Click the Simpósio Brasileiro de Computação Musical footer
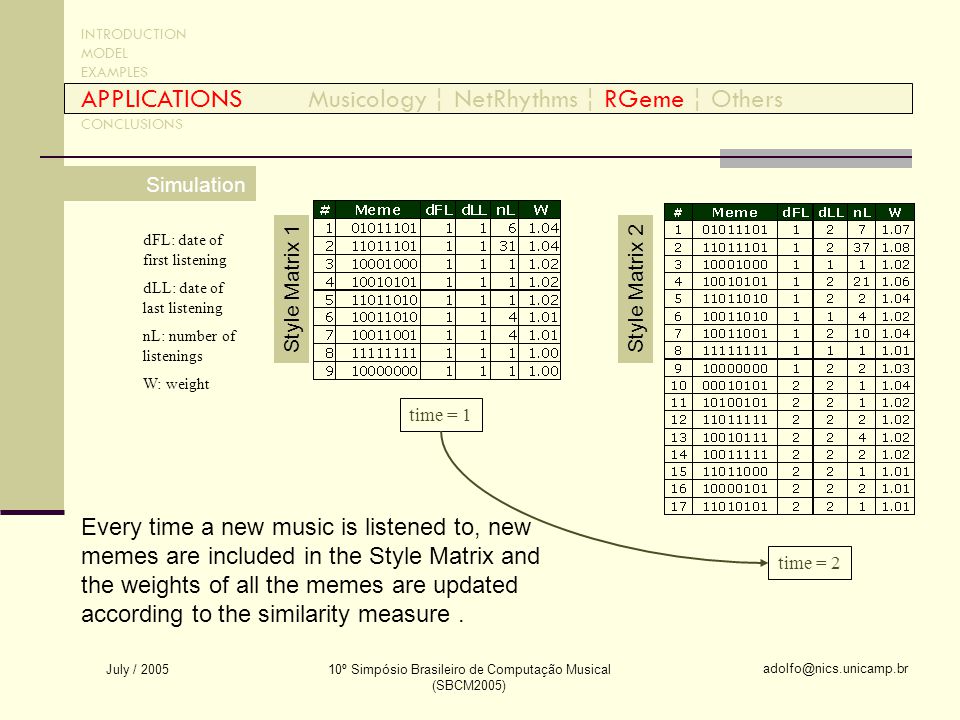Screen dimensions: 960x720 coord(469,677)
